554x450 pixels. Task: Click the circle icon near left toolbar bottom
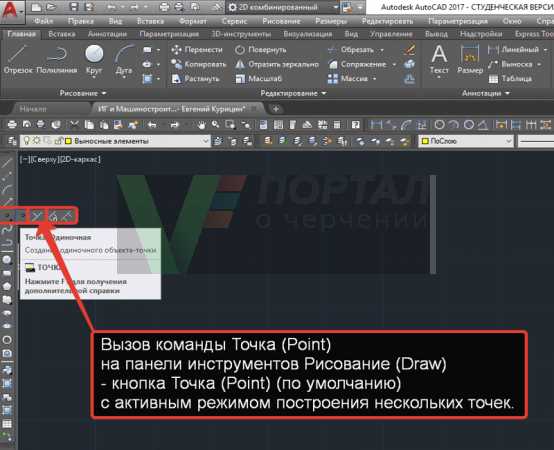click(x=7, y=340)
